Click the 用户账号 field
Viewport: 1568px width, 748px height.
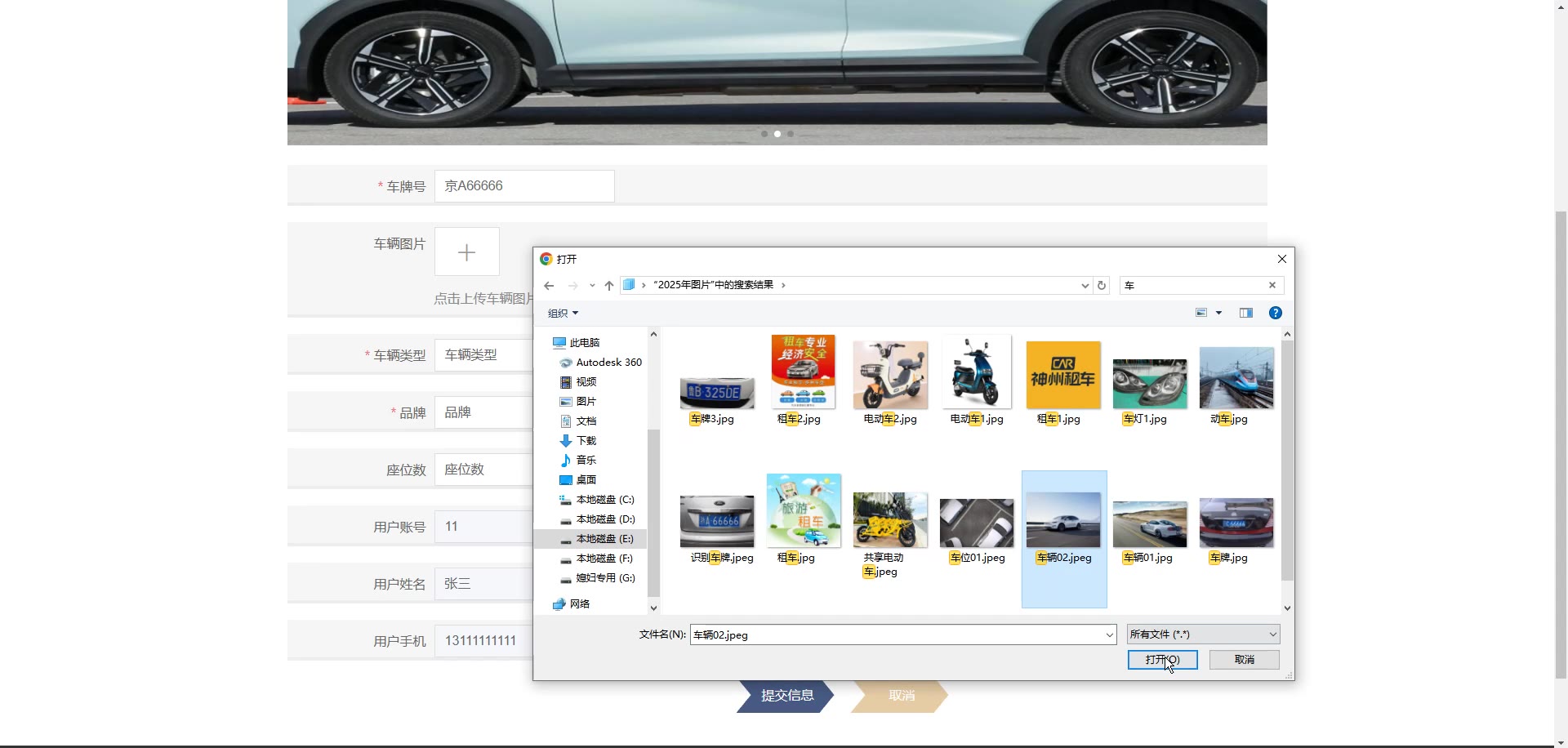483,527
